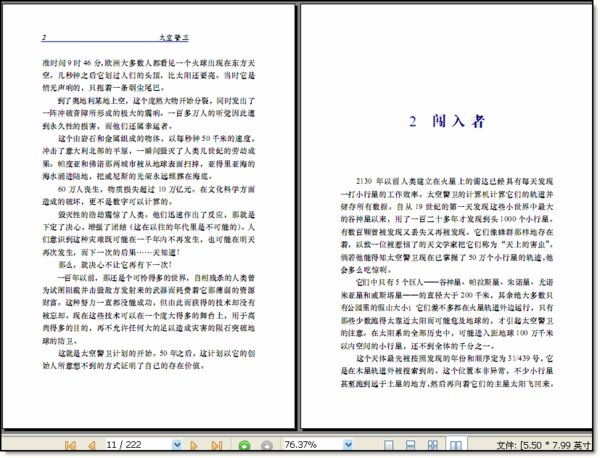The image size is (600, 458).
Task: Go to the next page
Action: pos(194,445)
